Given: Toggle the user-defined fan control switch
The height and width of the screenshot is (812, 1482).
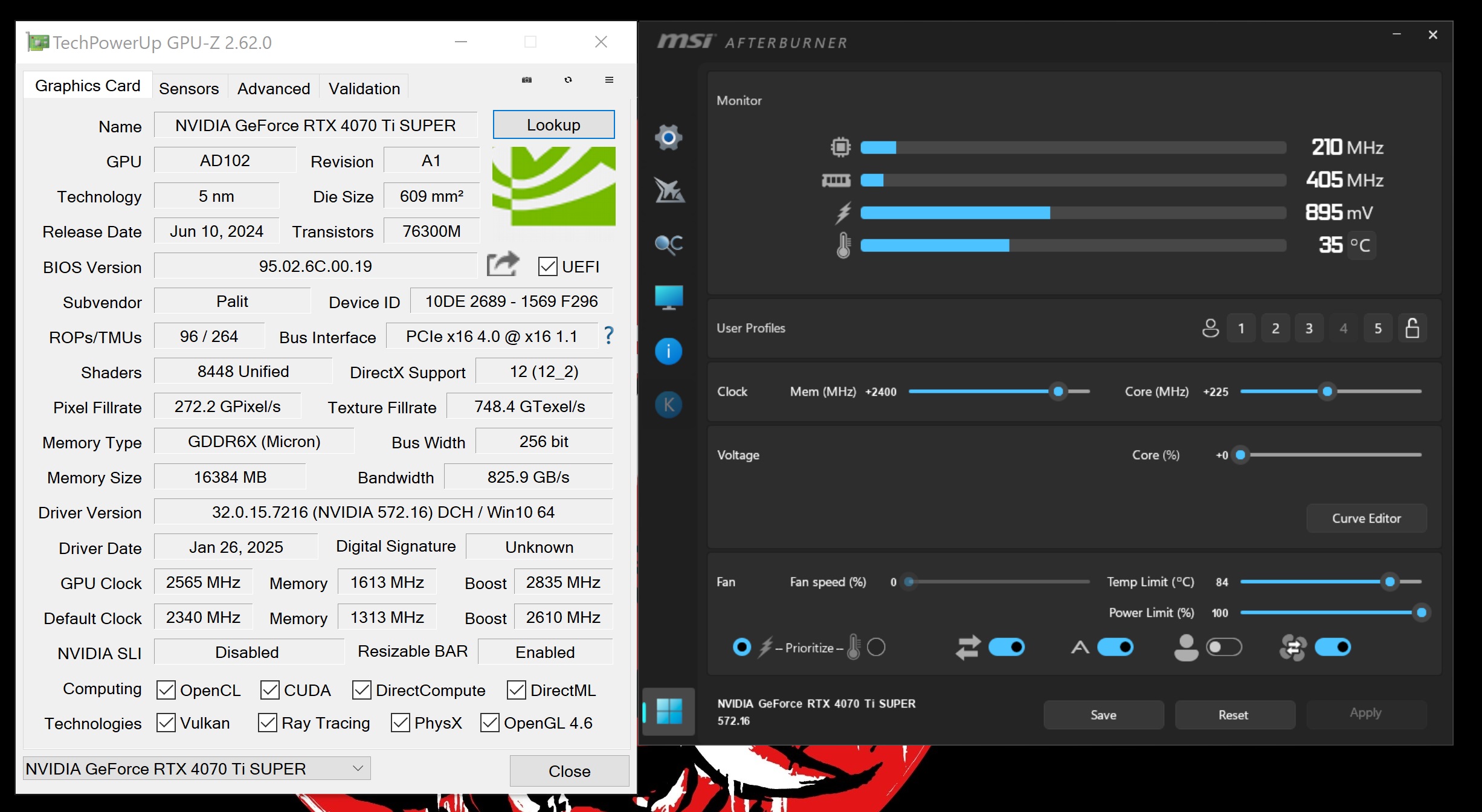Looking at the screenshot, I should pos(1223,648).
